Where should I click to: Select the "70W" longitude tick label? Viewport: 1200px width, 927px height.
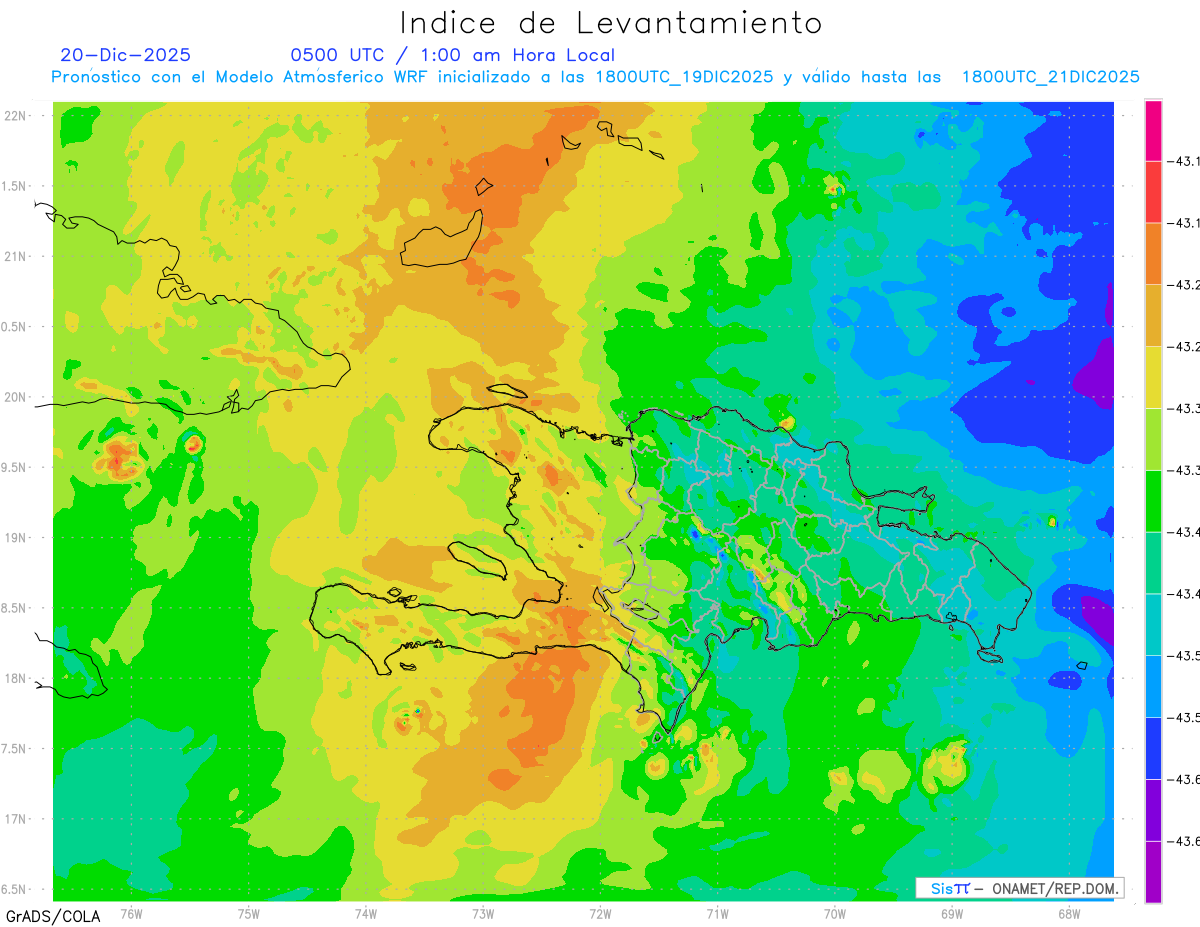(x=835, y=914)
